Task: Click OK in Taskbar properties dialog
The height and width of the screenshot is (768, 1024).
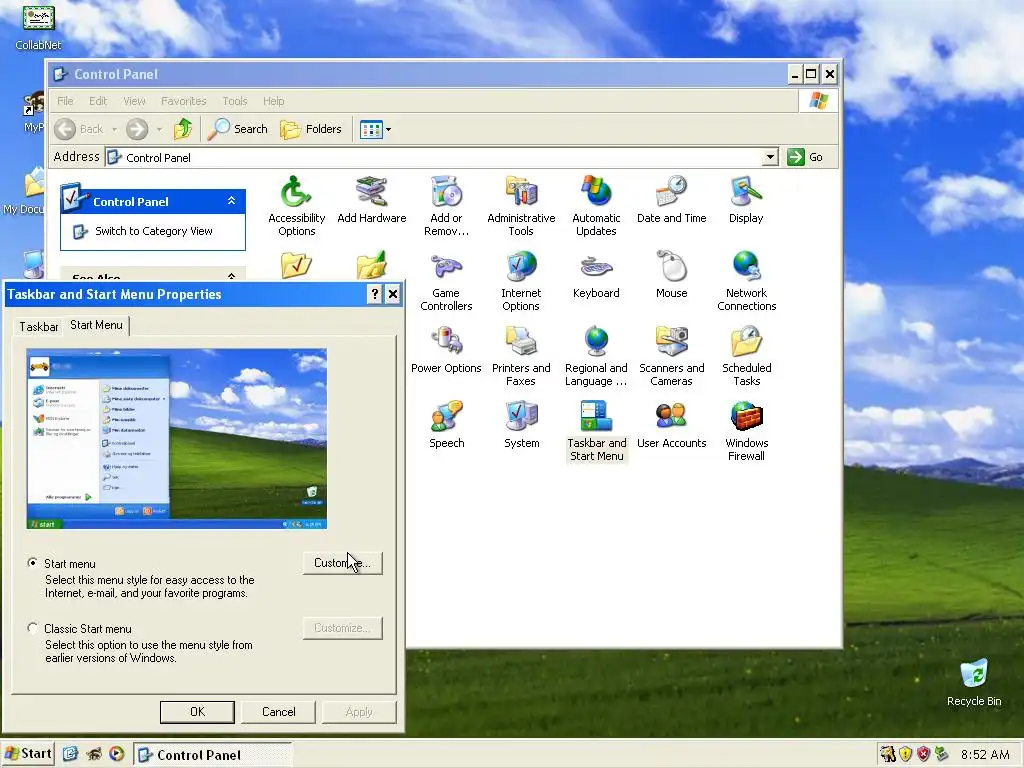Action: point(197,712)
